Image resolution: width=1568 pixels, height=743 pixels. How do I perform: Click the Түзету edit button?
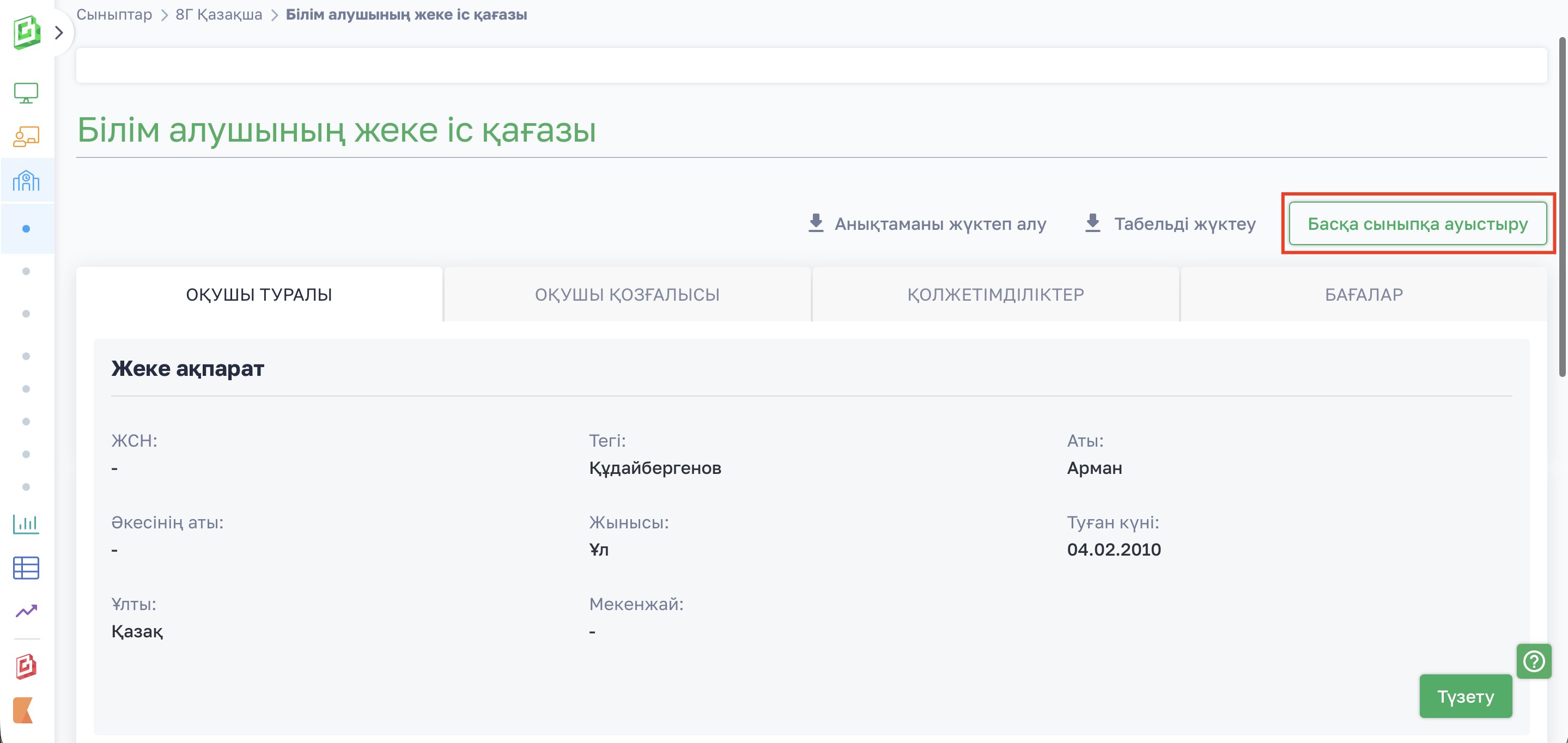click(1465, 696)
